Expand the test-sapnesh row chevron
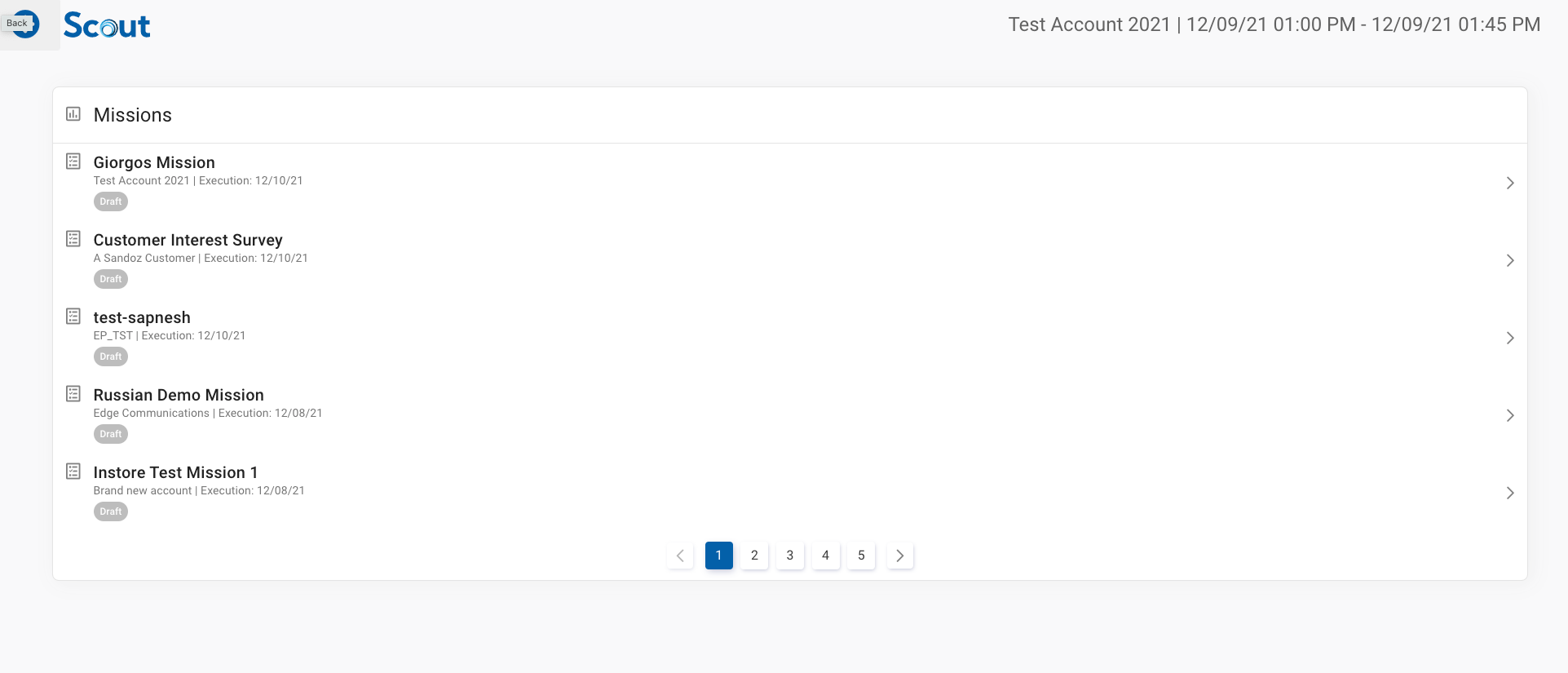The width and height of the screenshot is (1568, 673). coord(1509,338)
